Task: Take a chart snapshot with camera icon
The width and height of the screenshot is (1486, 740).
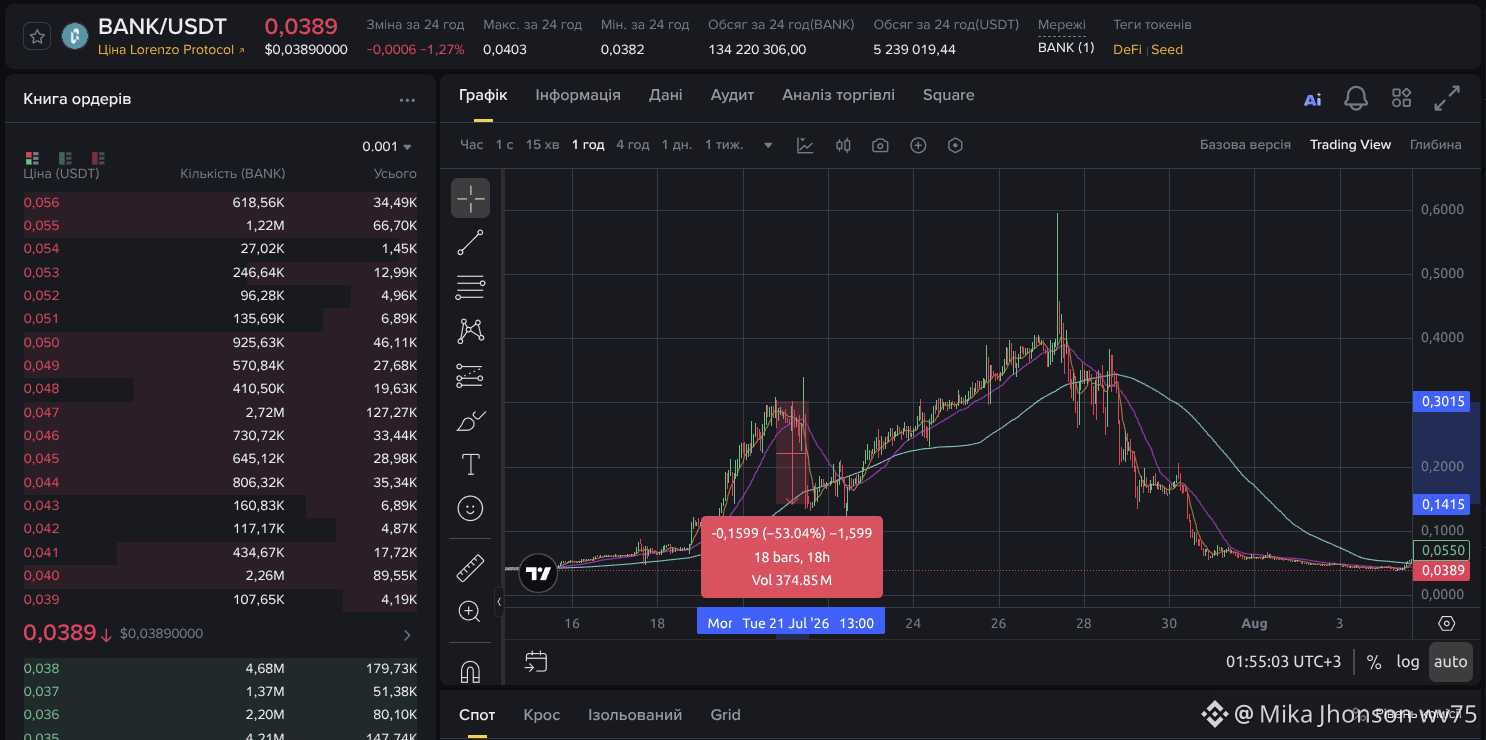Action: pyautogui.click(x=880, y=145)
